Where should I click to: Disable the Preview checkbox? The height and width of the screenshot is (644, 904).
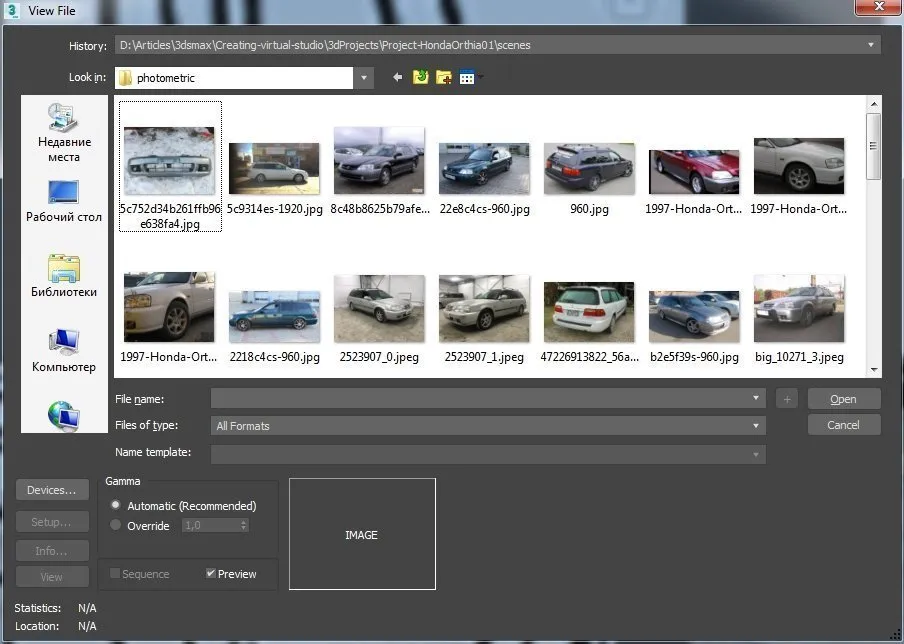pyautogui.click(x=211, y=574)
